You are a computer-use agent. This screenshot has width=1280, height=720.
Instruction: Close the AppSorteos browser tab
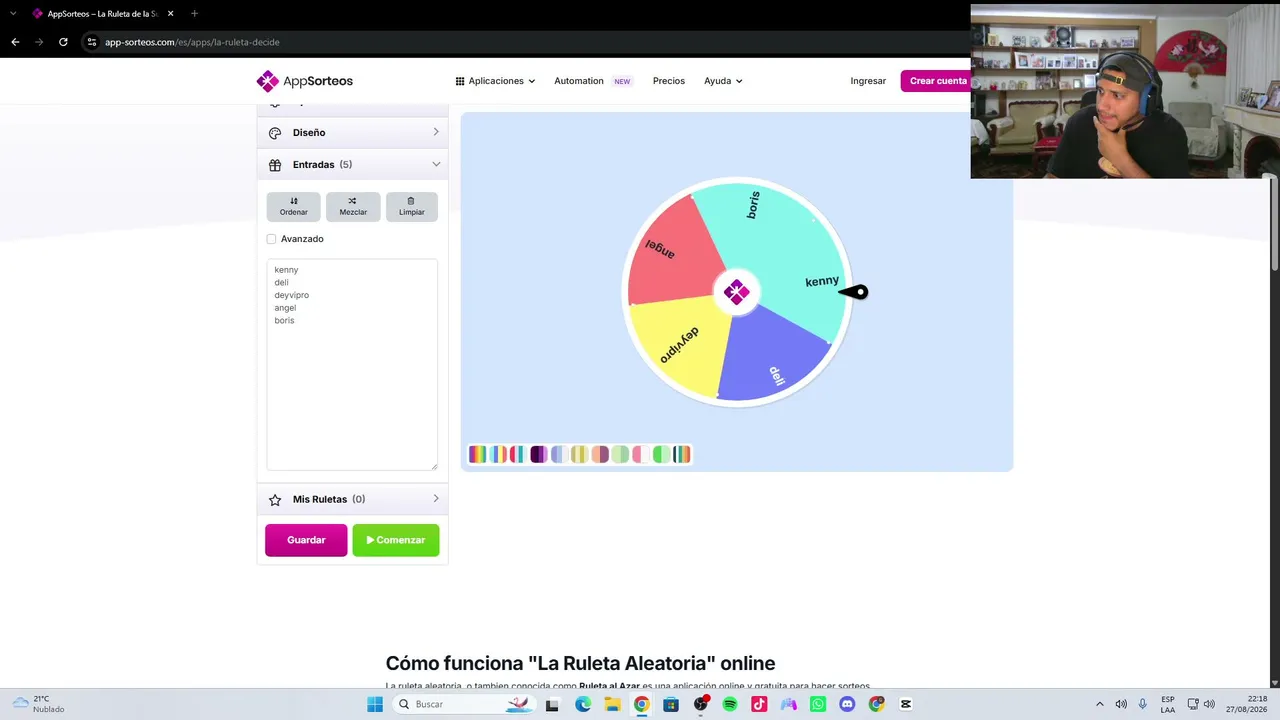point(170,14)
